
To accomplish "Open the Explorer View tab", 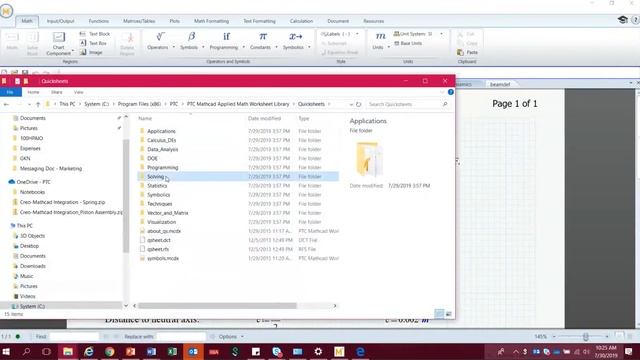I will (x=78, y=92).
